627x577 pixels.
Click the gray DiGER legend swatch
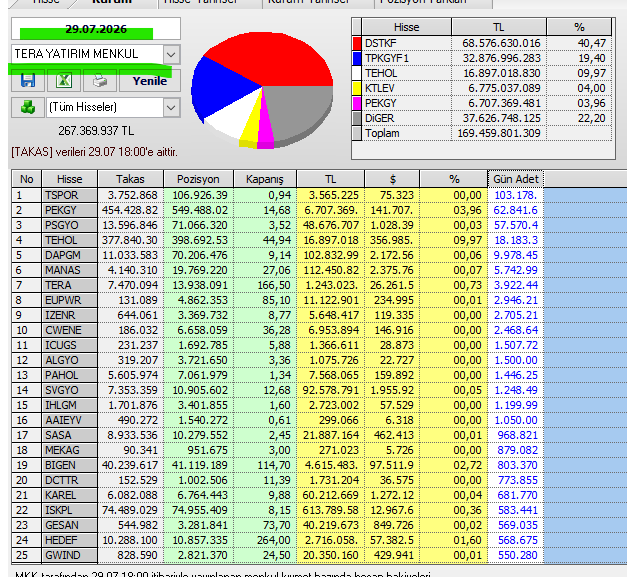click(x=357, y=118)
